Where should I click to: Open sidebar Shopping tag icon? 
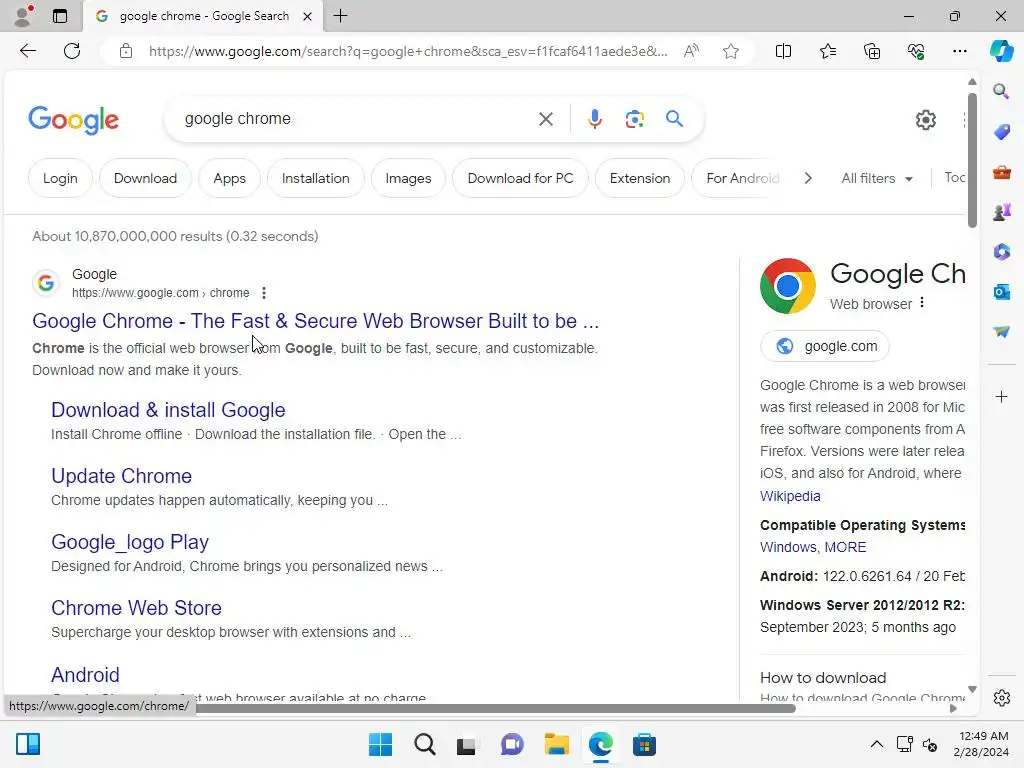tap(1001, 132)
